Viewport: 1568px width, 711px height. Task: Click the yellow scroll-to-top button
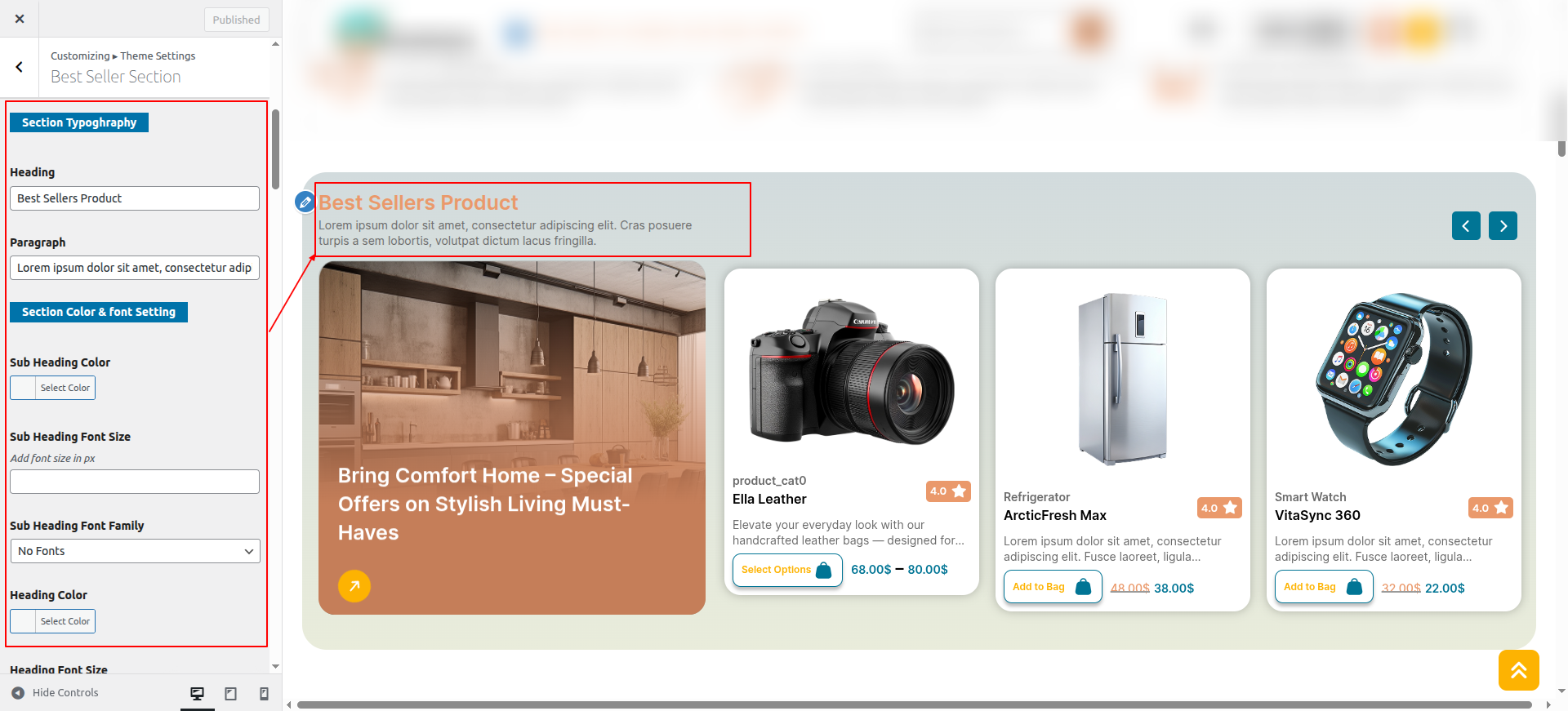point(1518,670)
